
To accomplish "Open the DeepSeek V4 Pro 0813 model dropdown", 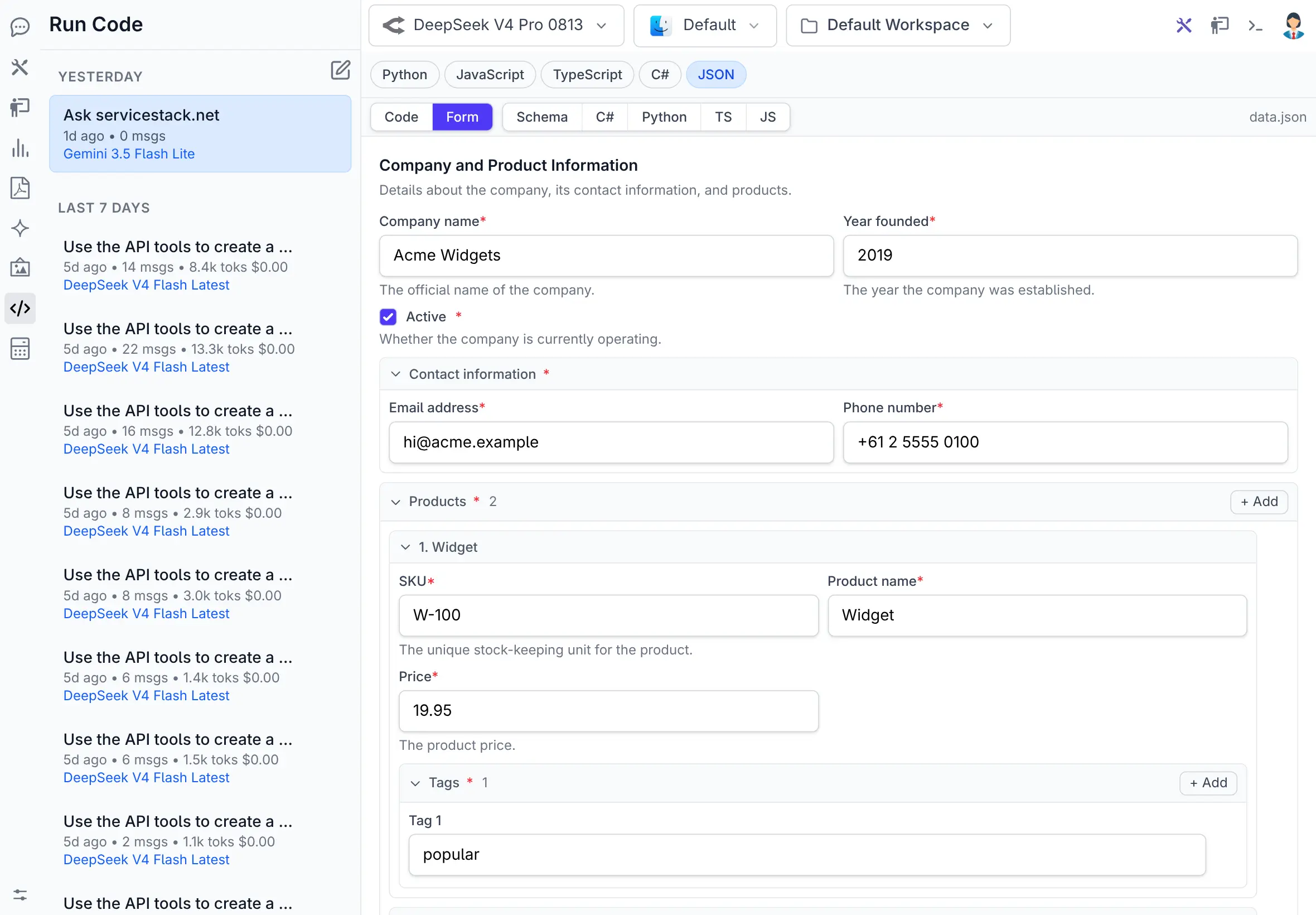I will [x=496, y=25].
